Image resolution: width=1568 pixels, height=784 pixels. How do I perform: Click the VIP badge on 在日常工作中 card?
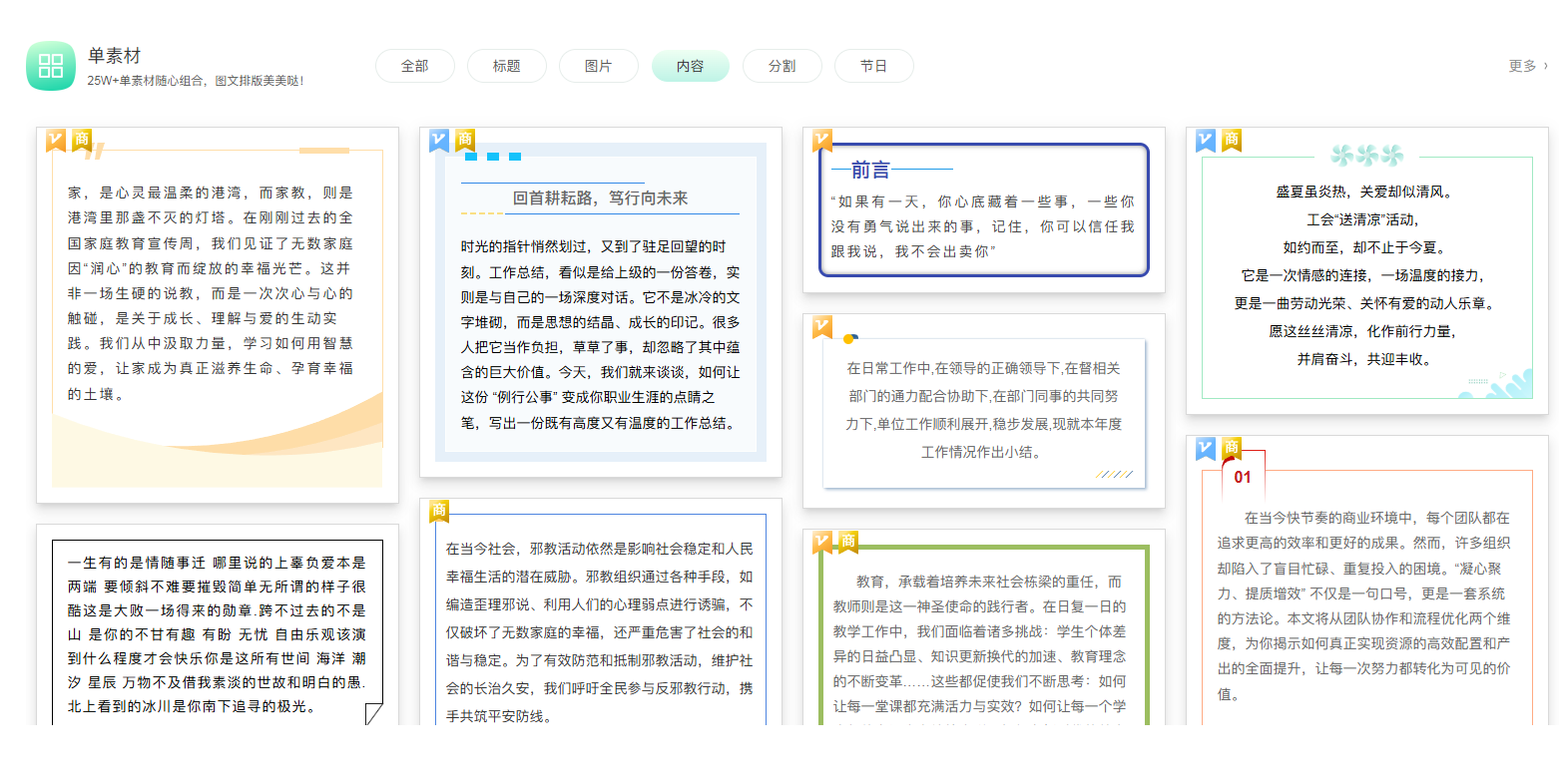(822, 327)
